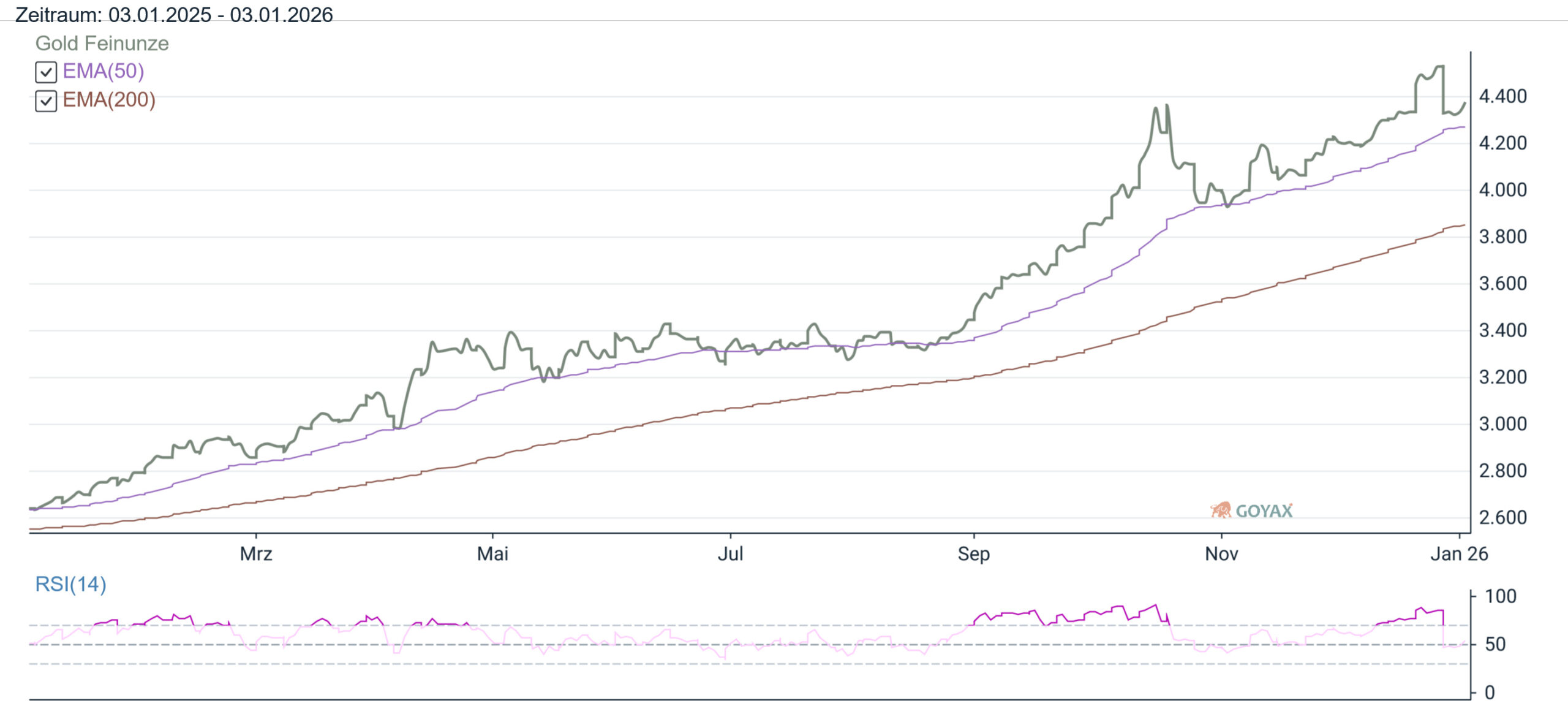The height and width of the screenshot is (706, 1568).
Task: Click the Mrz x-axis label
Action: coord(255,554)
